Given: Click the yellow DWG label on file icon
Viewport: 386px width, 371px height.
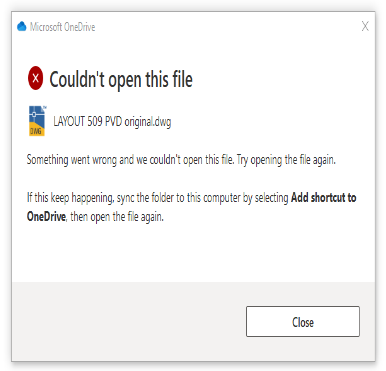Looking at the screenshot, I should tap(36, 131).
